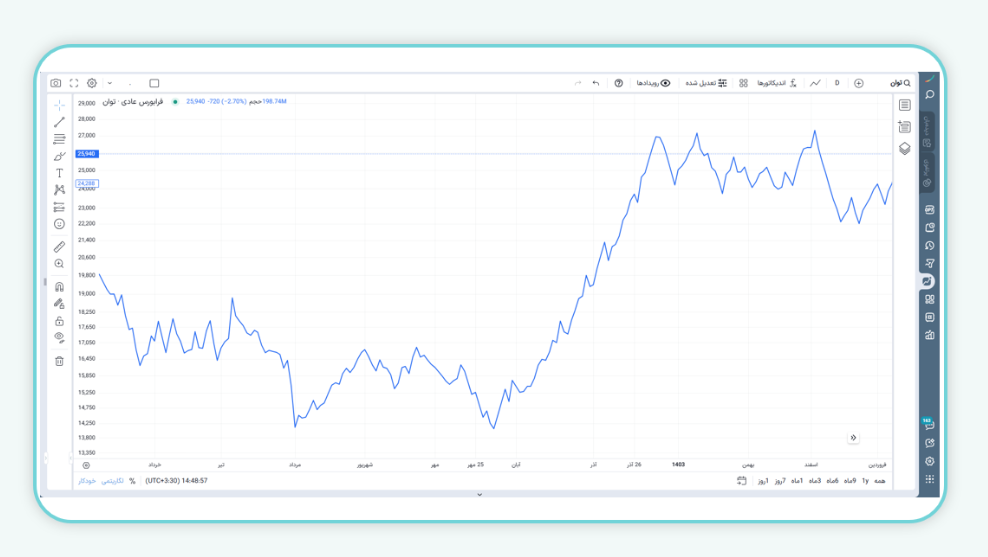This screenshot has height=557, width=988.
Task: Enter fullscreen chart mode
Action: [74, 83]
